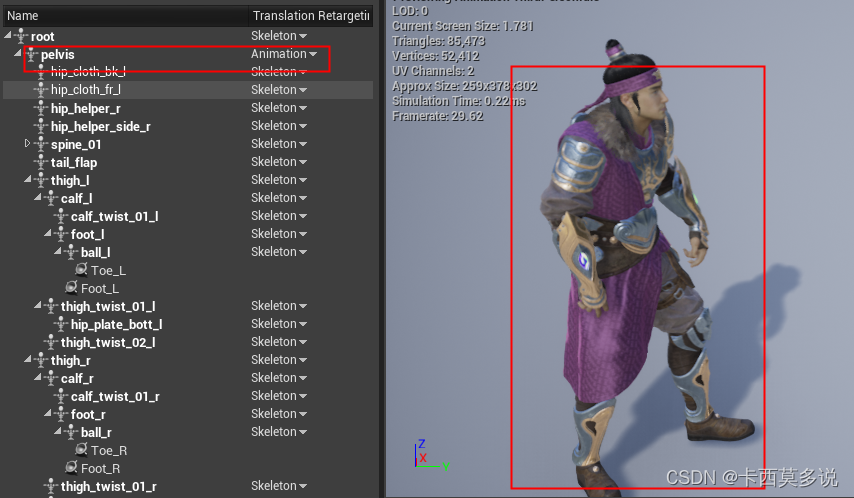Image resolution: width=854 pixels, height=498 pixels.
Task: Collapse the thigh_l bone node
Action: click(x=28, y=179)
